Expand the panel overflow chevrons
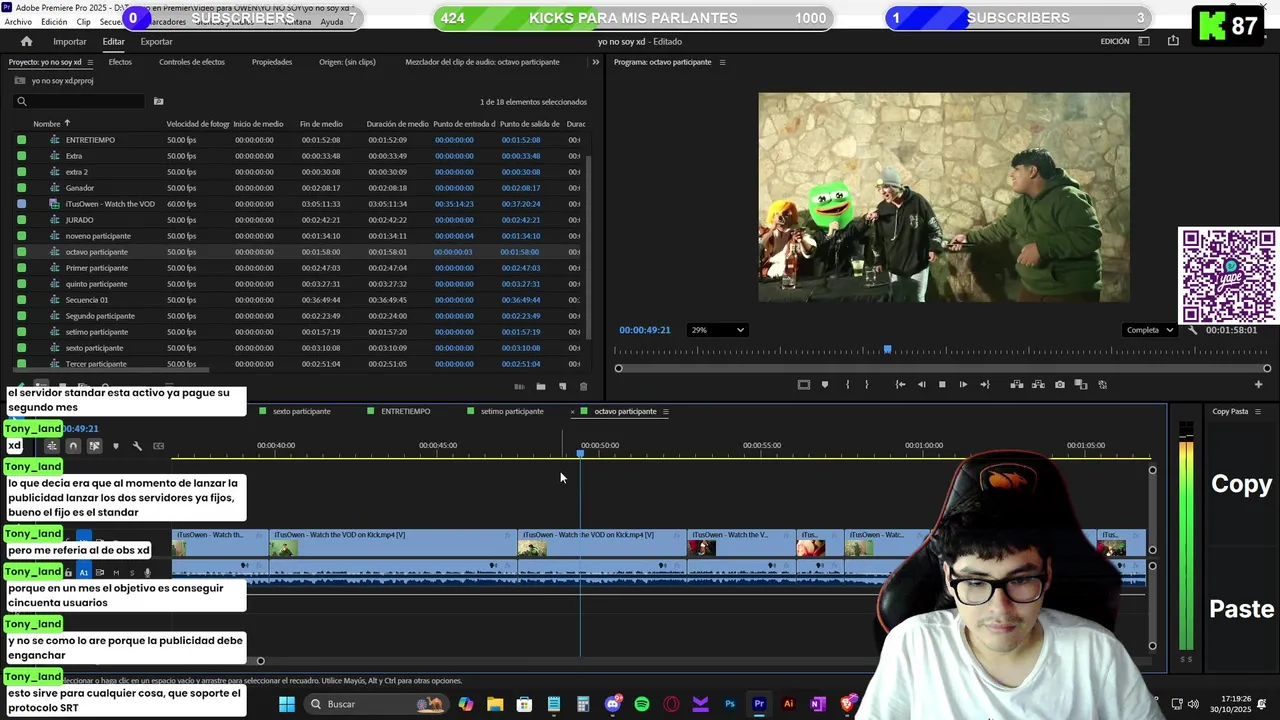The height and width of the screenshot is (720, 1280). pos(596,62)
